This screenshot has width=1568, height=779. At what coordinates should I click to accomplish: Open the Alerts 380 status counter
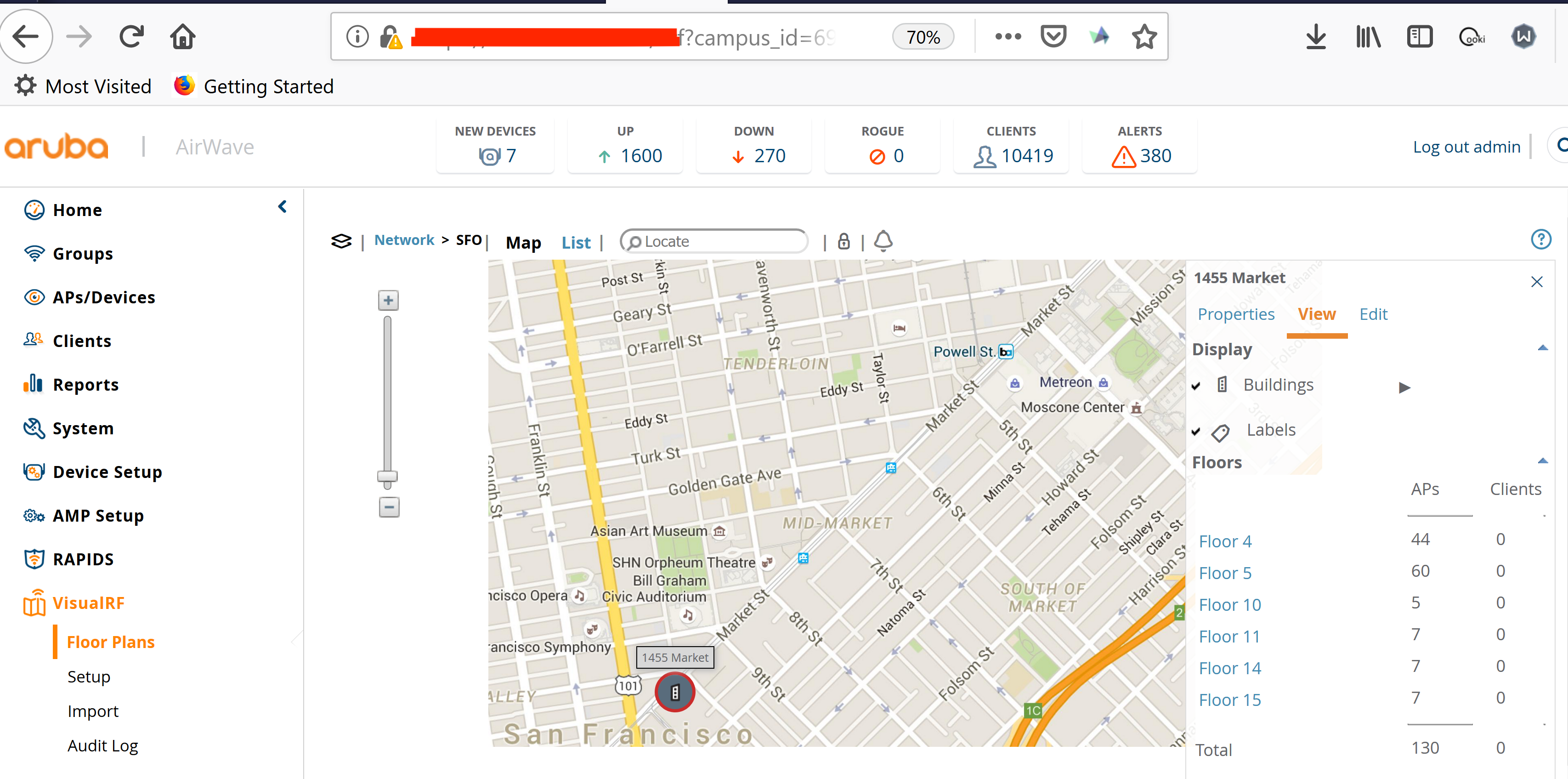[x=1139, y=146]
